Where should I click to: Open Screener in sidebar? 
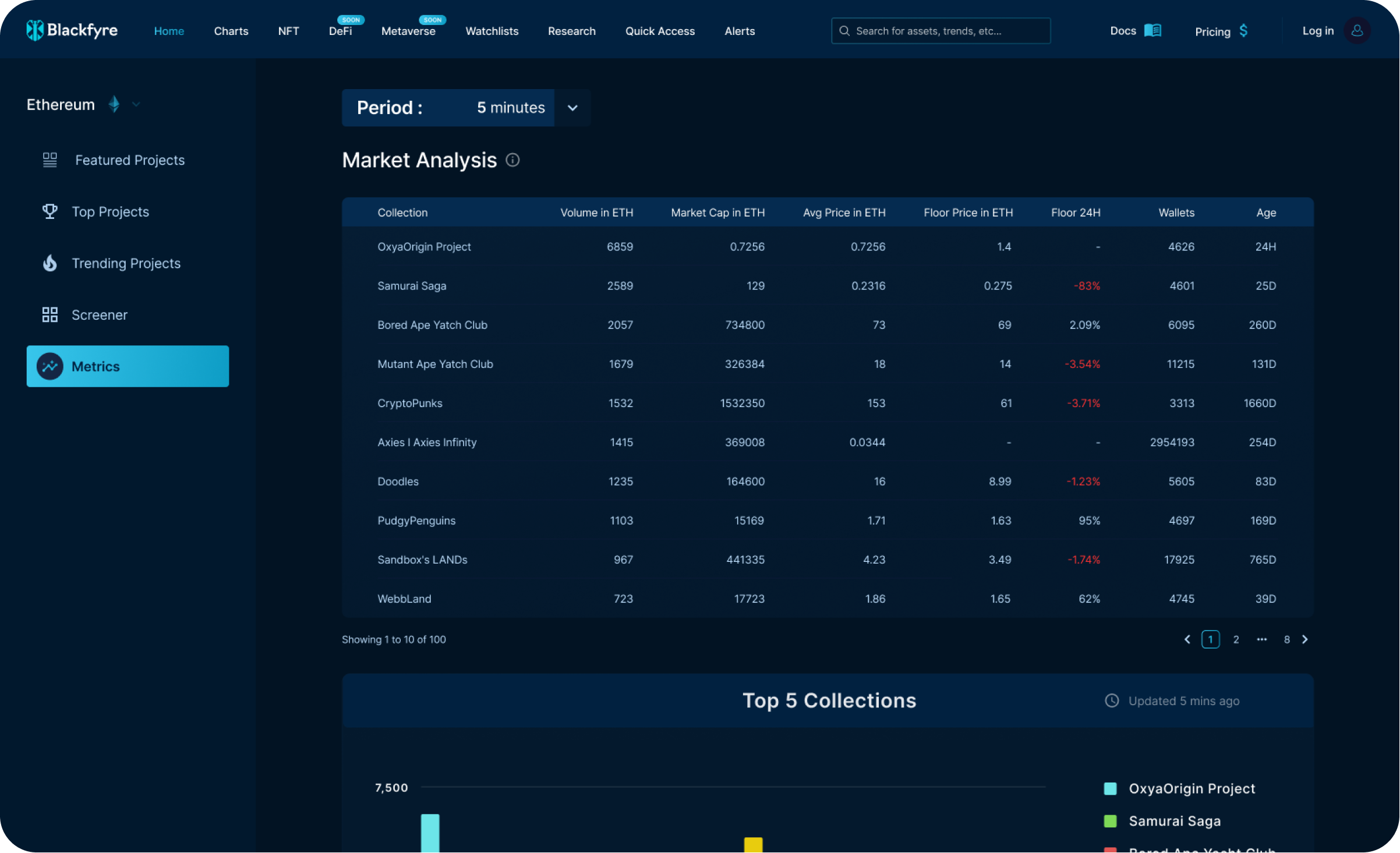[99, 315]
